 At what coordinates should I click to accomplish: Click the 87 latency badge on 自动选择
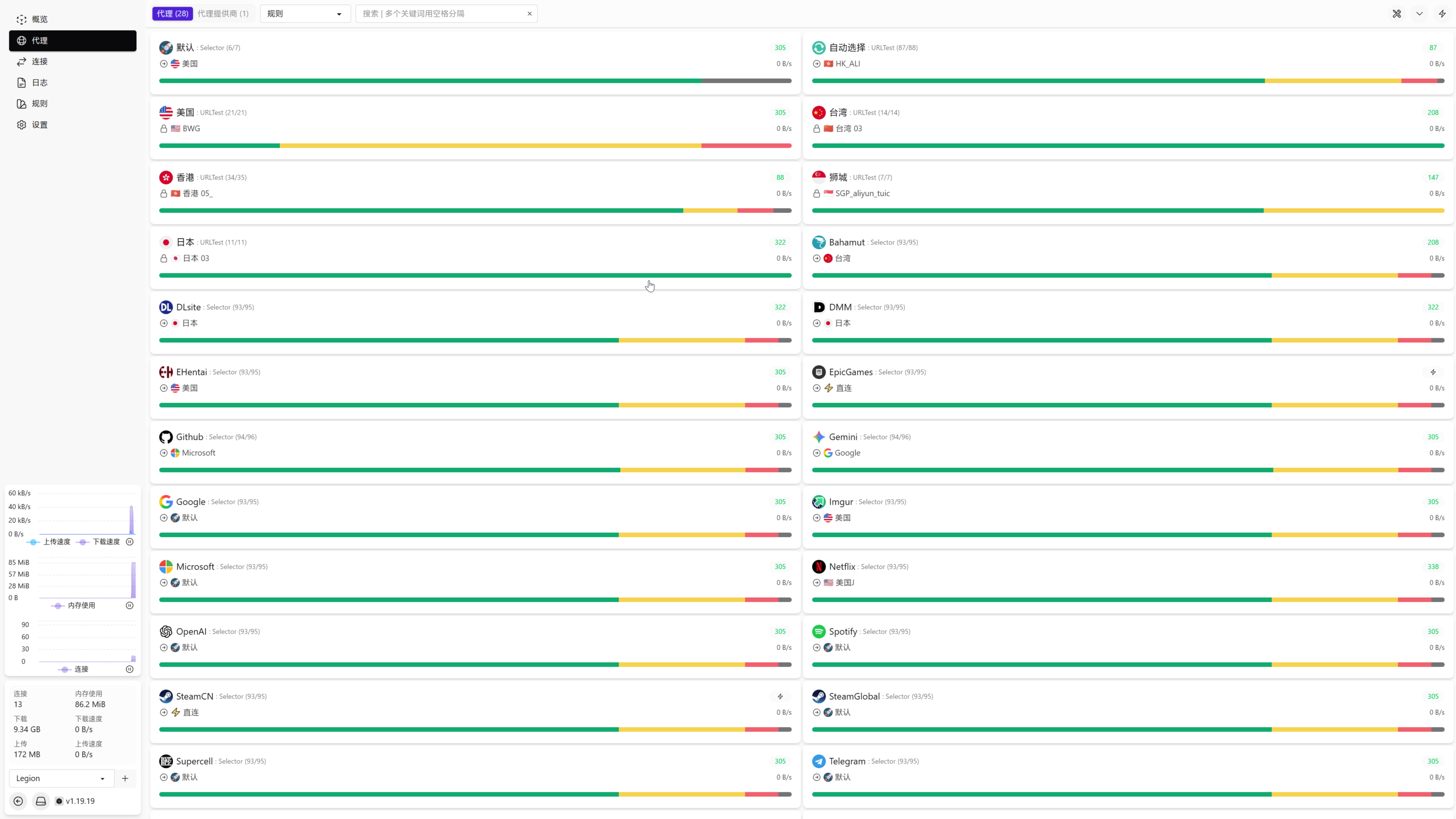point(1433,47)
